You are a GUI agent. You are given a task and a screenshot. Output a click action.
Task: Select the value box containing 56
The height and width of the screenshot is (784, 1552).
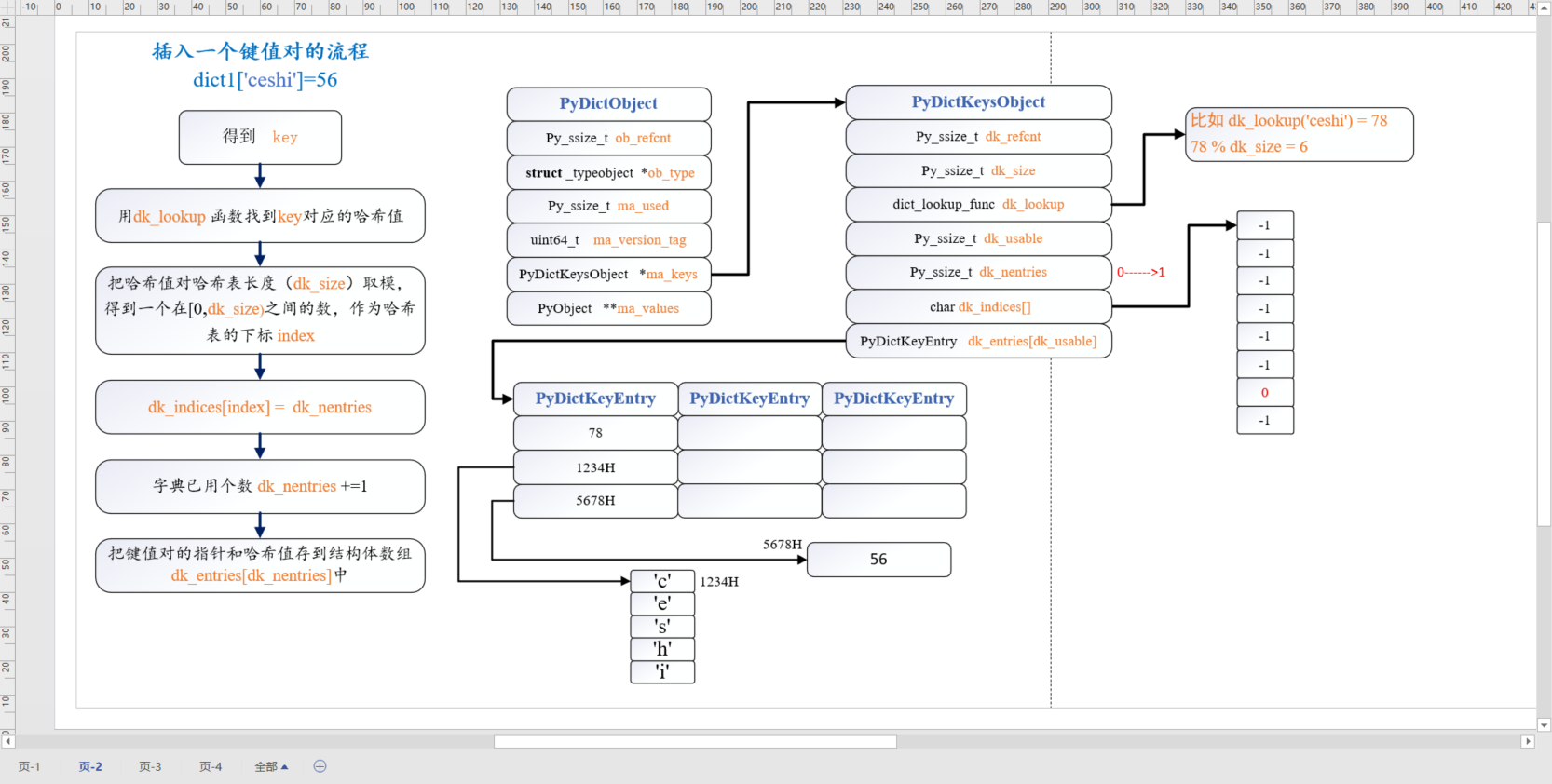878,560
